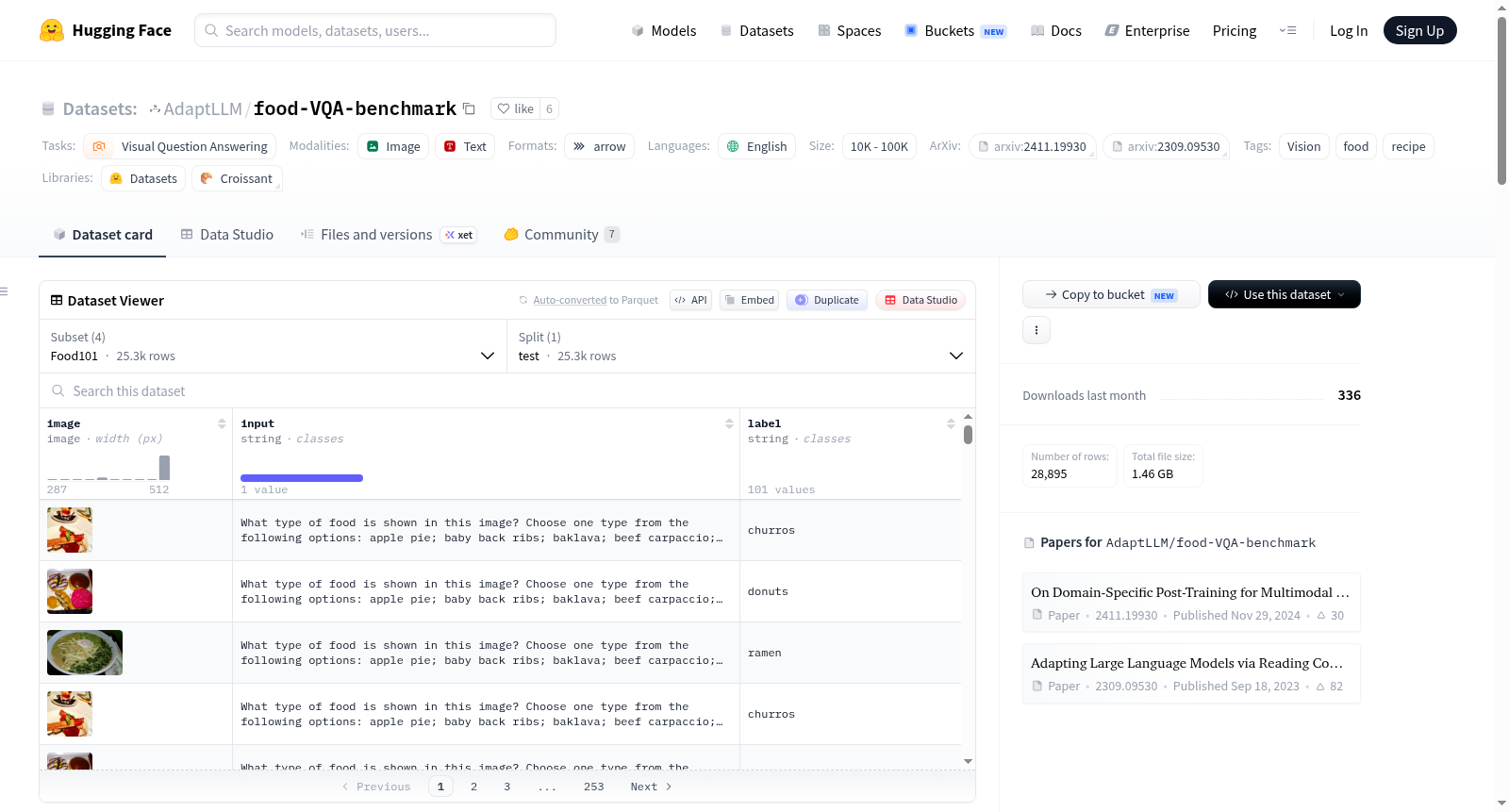Click the like heart button
Viewport: 1509px width, 812px height.
pos(515,108)
